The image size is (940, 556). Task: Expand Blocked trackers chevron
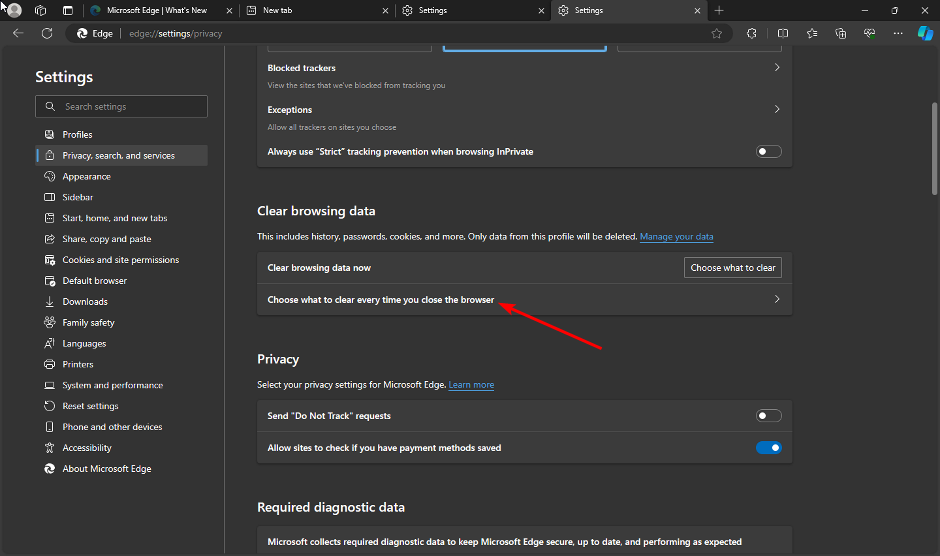pos(777,67)
